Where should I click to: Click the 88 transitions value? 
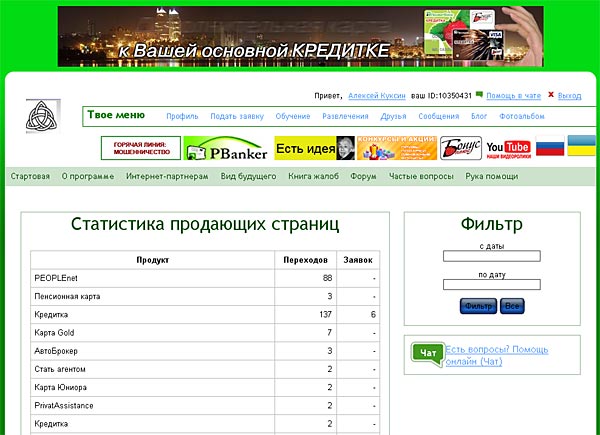(328, 278)
